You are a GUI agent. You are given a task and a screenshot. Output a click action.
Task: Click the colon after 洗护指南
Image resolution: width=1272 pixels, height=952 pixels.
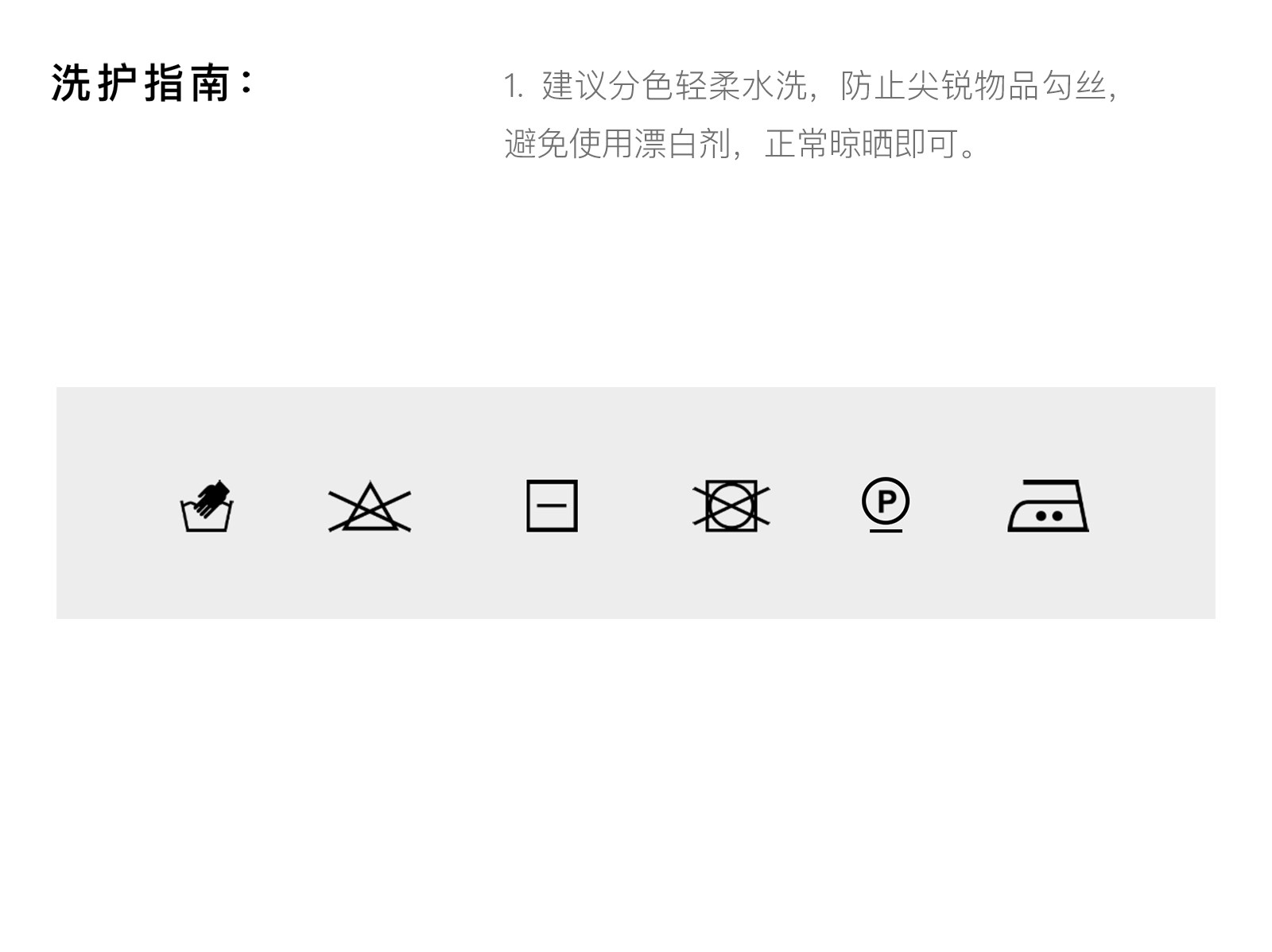(x=246, y=83)
